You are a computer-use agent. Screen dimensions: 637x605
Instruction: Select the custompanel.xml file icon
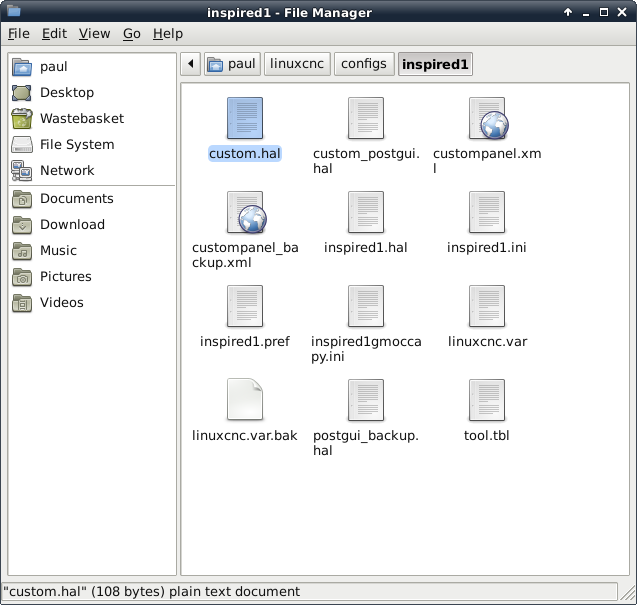(x=488, y=118)
